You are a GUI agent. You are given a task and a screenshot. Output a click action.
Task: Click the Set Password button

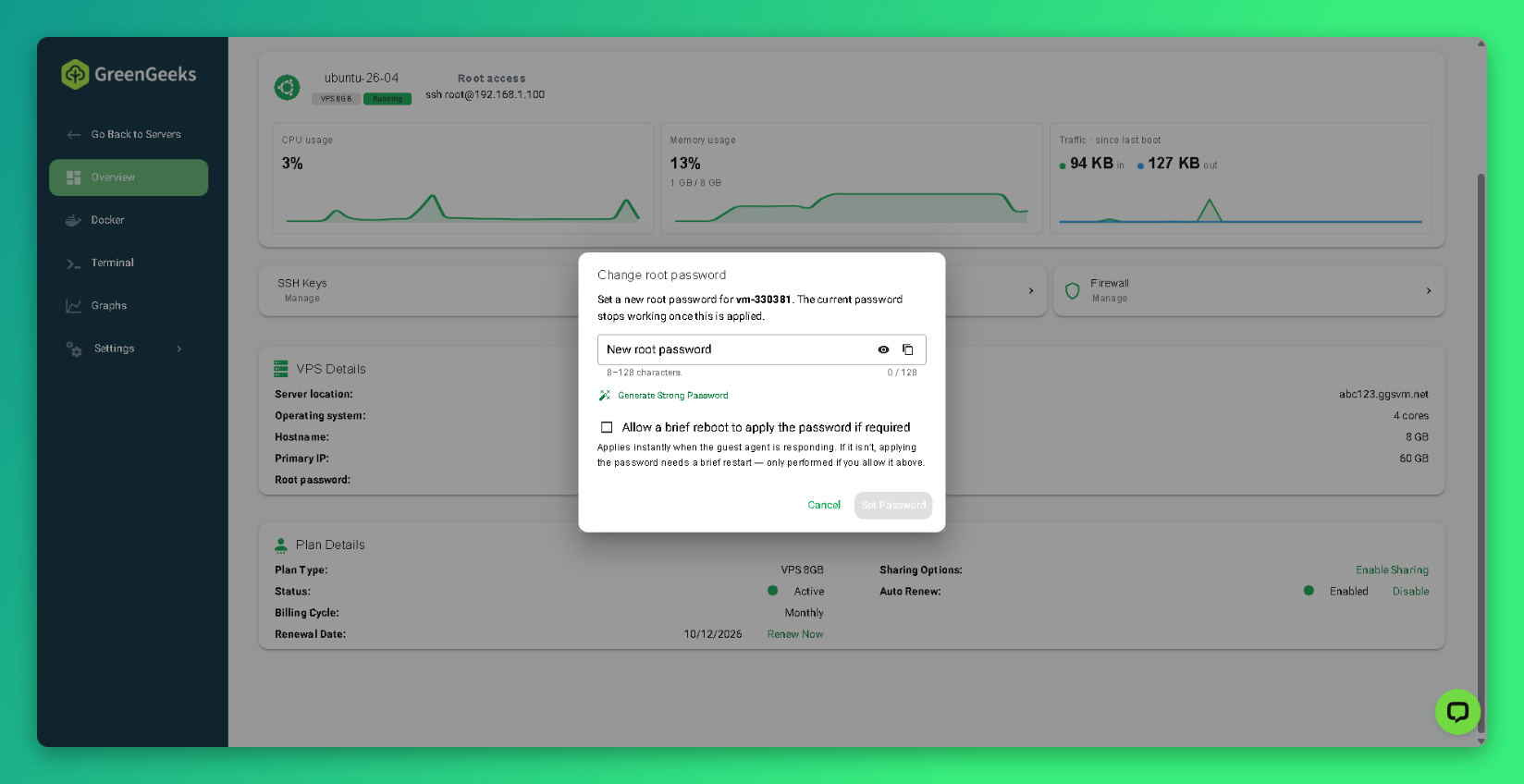point(893,505)
